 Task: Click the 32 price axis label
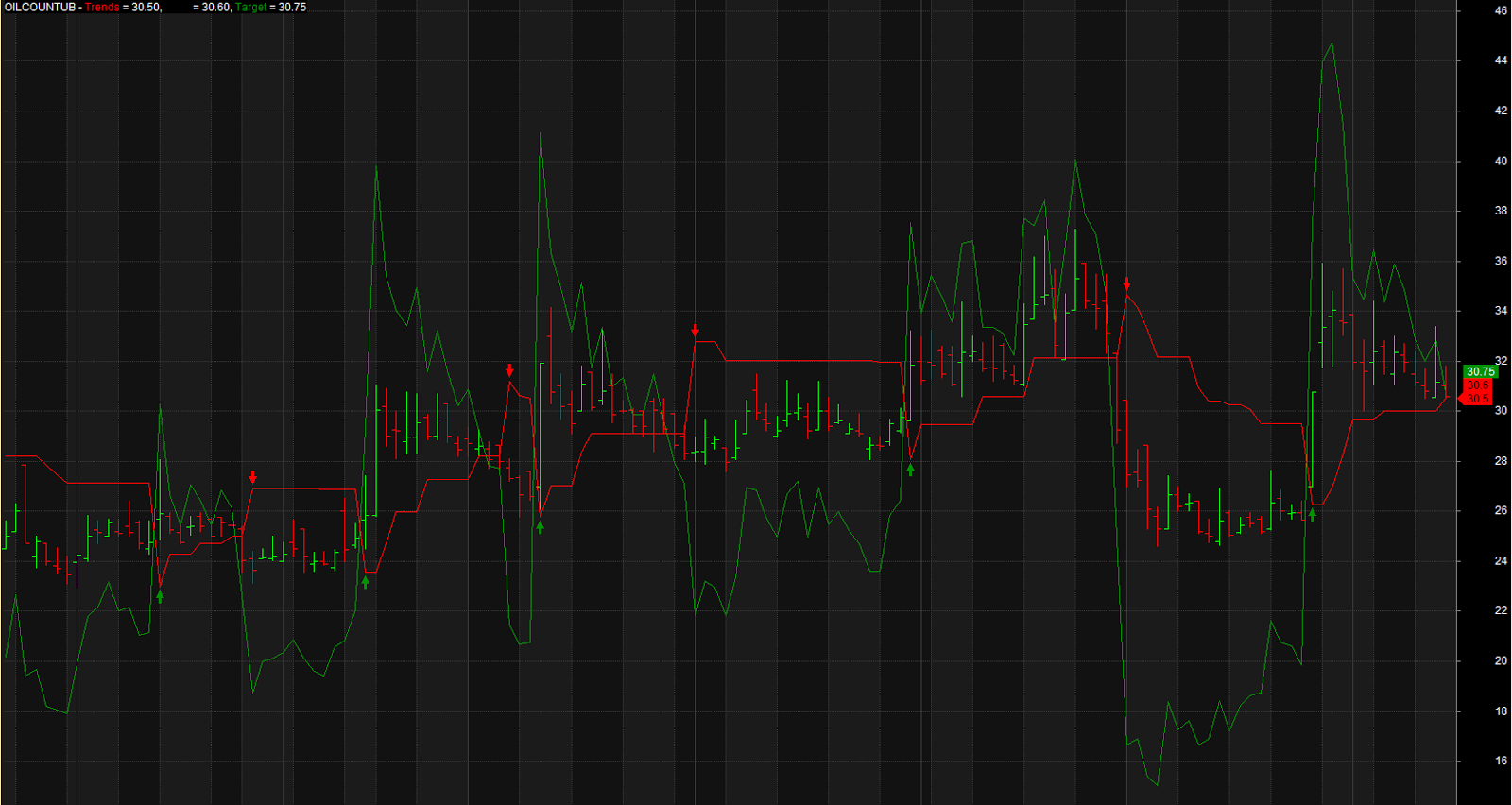[x=1501, y=361]
